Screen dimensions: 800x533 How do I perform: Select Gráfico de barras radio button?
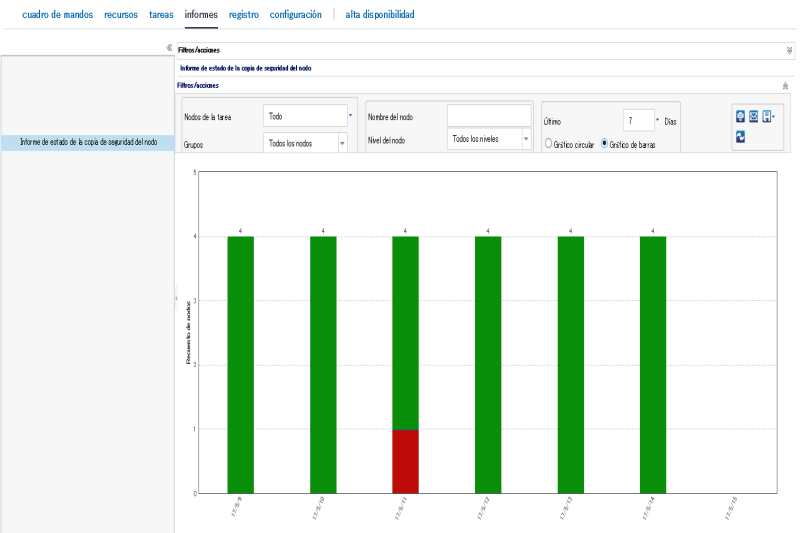point(604,143)
